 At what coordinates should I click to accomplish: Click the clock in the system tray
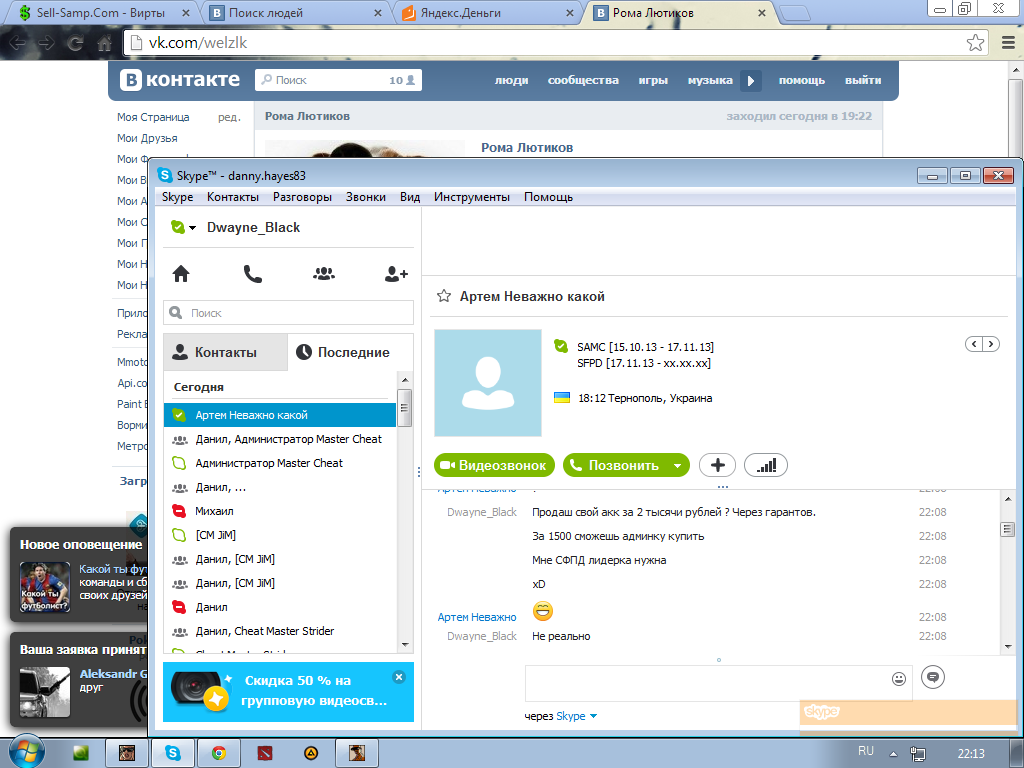pos(970,754)
